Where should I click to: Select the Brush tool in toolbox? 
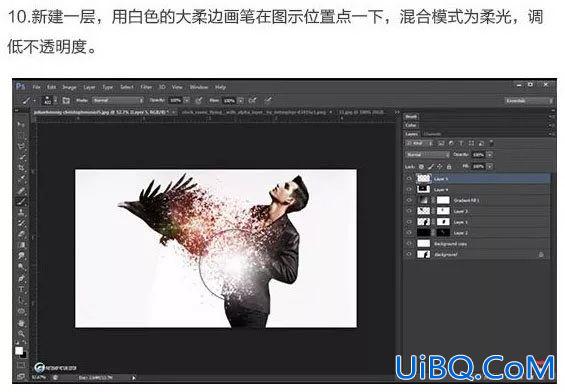(x=21, y=201)
